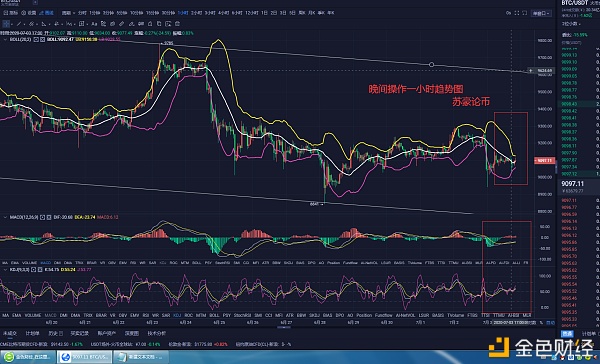Select the eraser drawing tool
600x364 pixels.
click(132, 24)
